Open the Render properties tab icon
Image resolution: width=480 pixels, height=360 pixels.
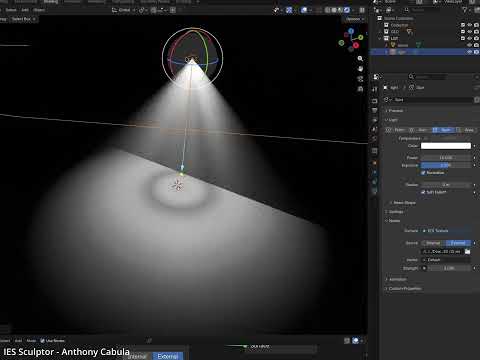click(x=375, y=100)
